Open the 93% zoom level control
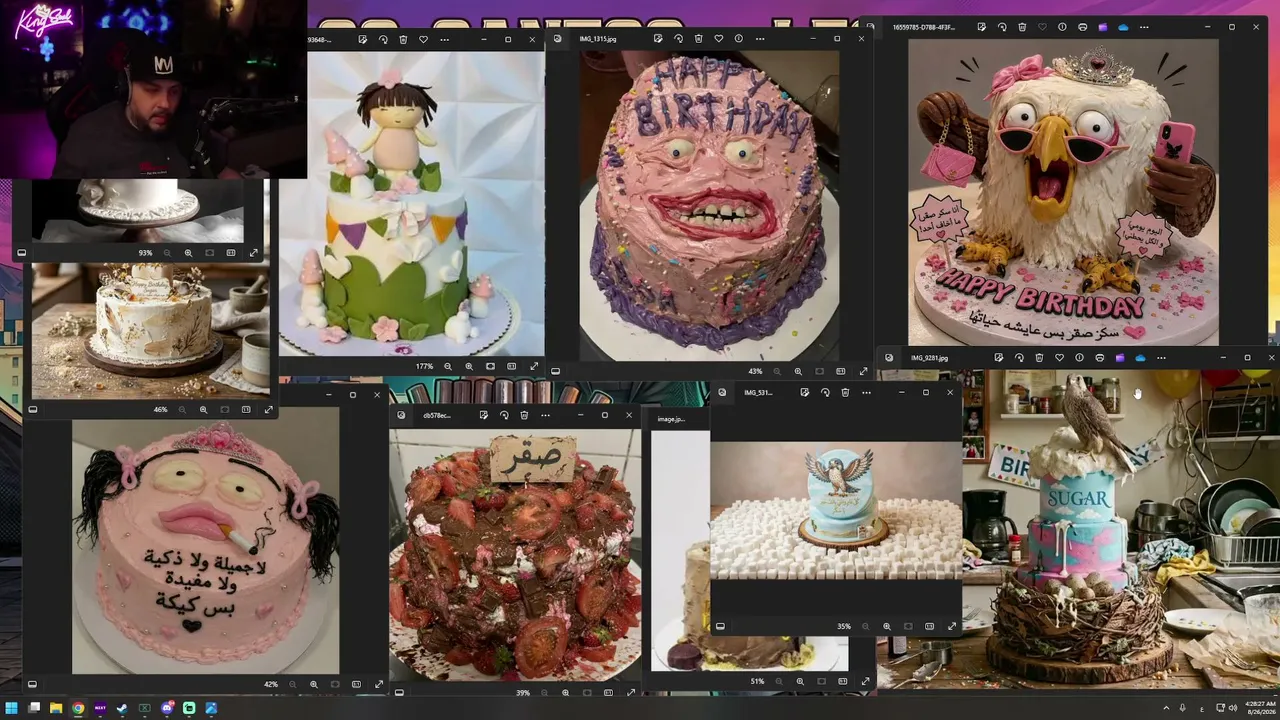The width and height of the screenshot is (1280, 720). coord(145,253)
